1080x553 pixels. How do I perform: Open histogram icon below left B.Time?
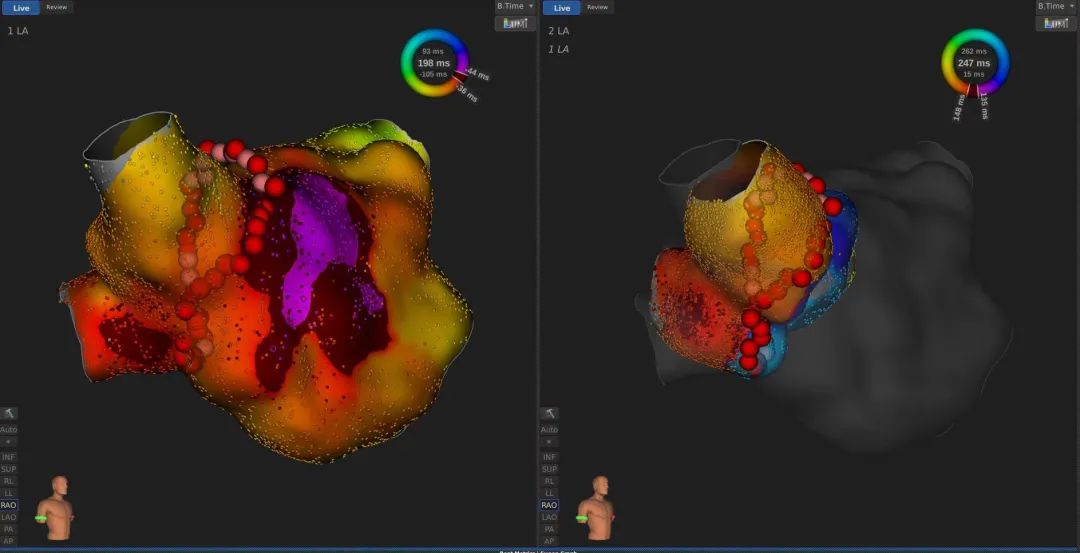tap(515, 23)
